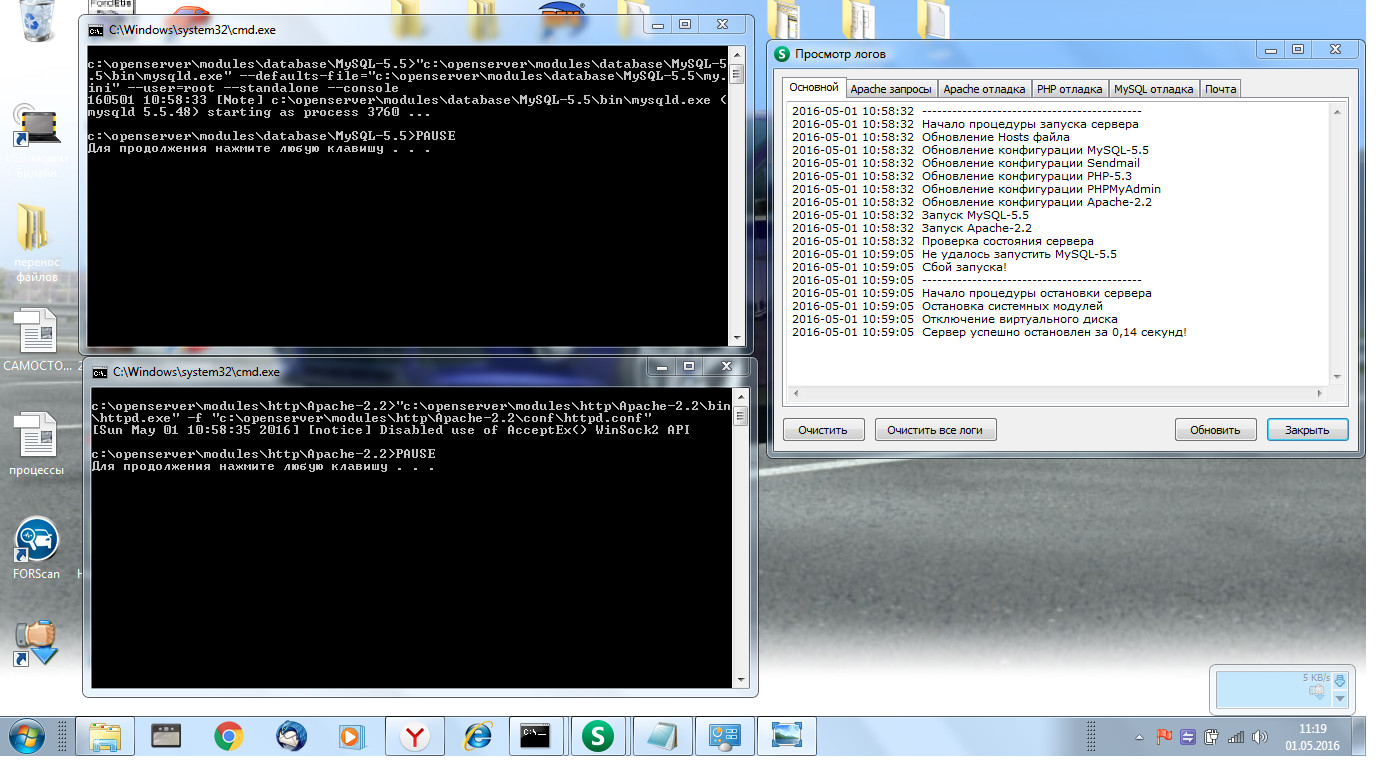Click the Закрыть button
This screenshot has width=1380, height=771.
click(x=1307, y=430)
